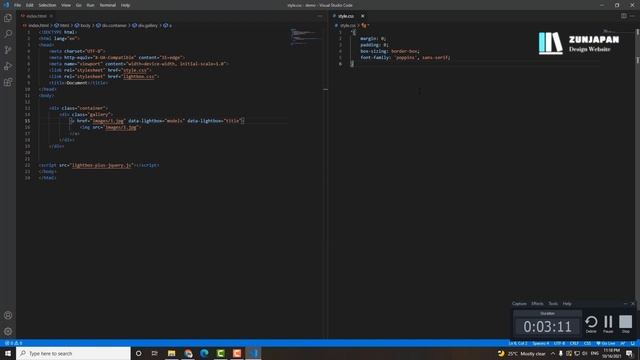This screenshot has height=360, width=640.
Task: Close the style.css tab
Action: (x=362, y=16)
